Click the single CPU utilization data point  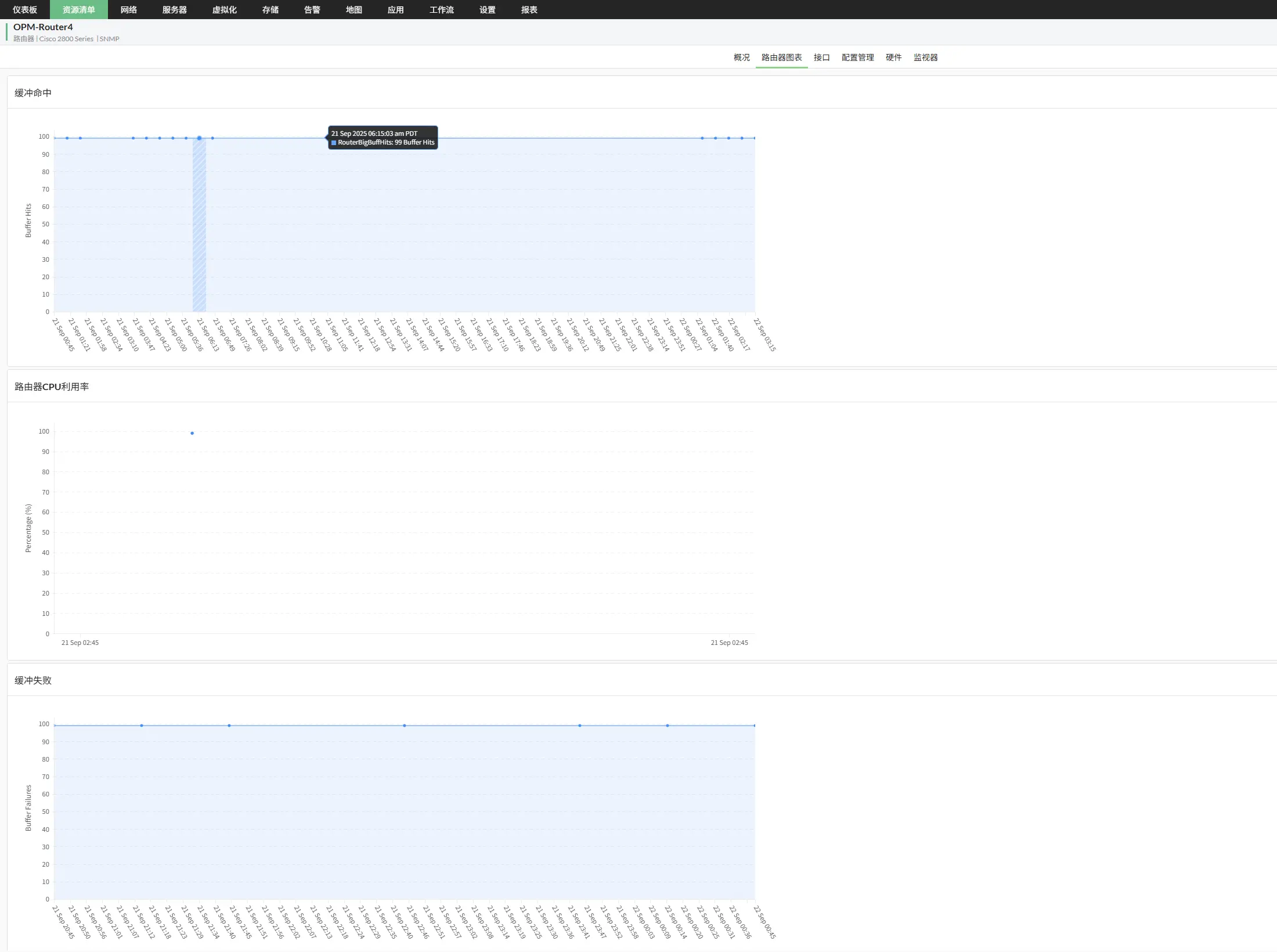[192, 433]
